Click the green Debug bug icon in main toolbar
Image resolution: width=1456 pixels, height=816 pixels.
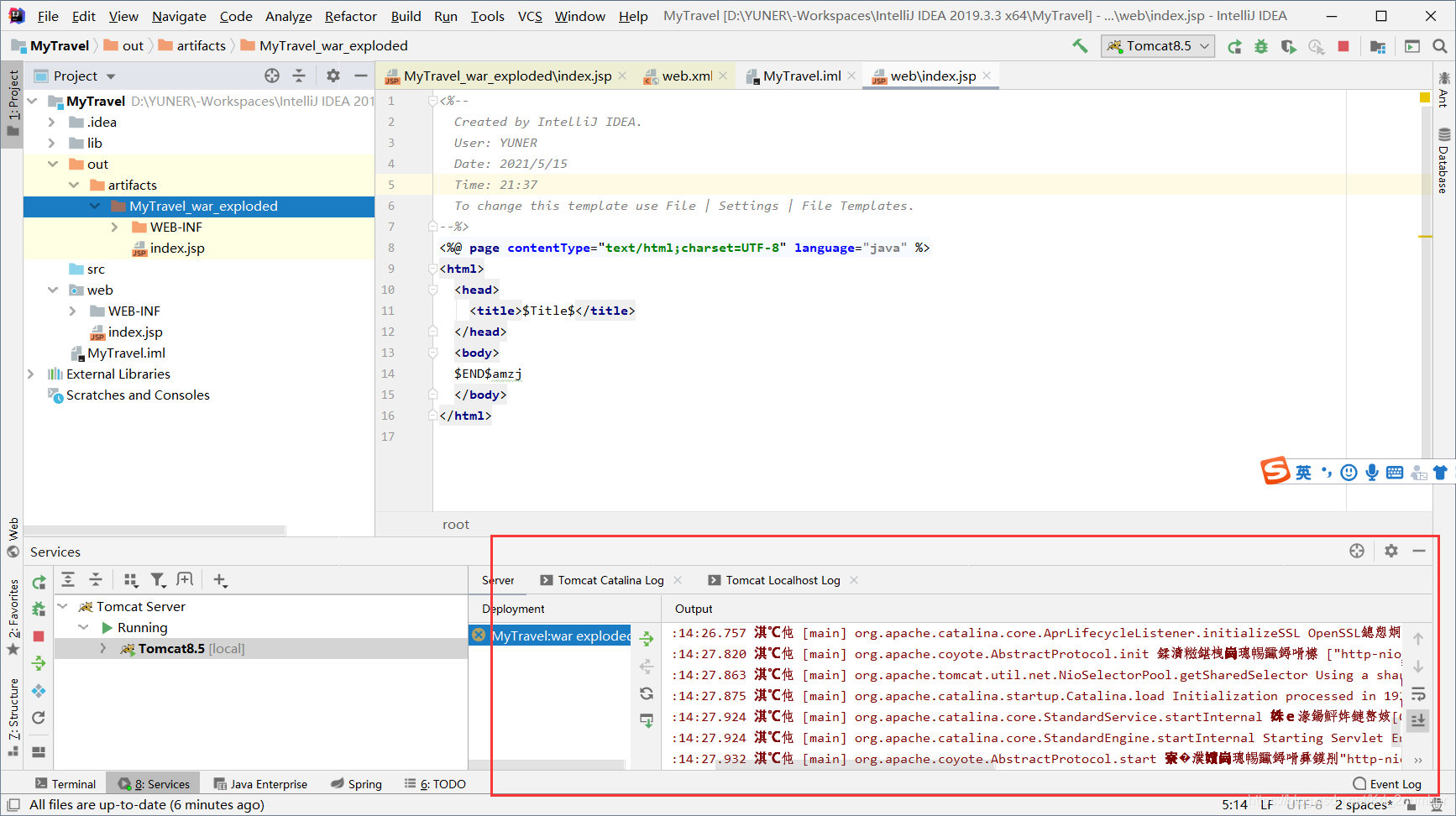click(x=1261, y=47)
